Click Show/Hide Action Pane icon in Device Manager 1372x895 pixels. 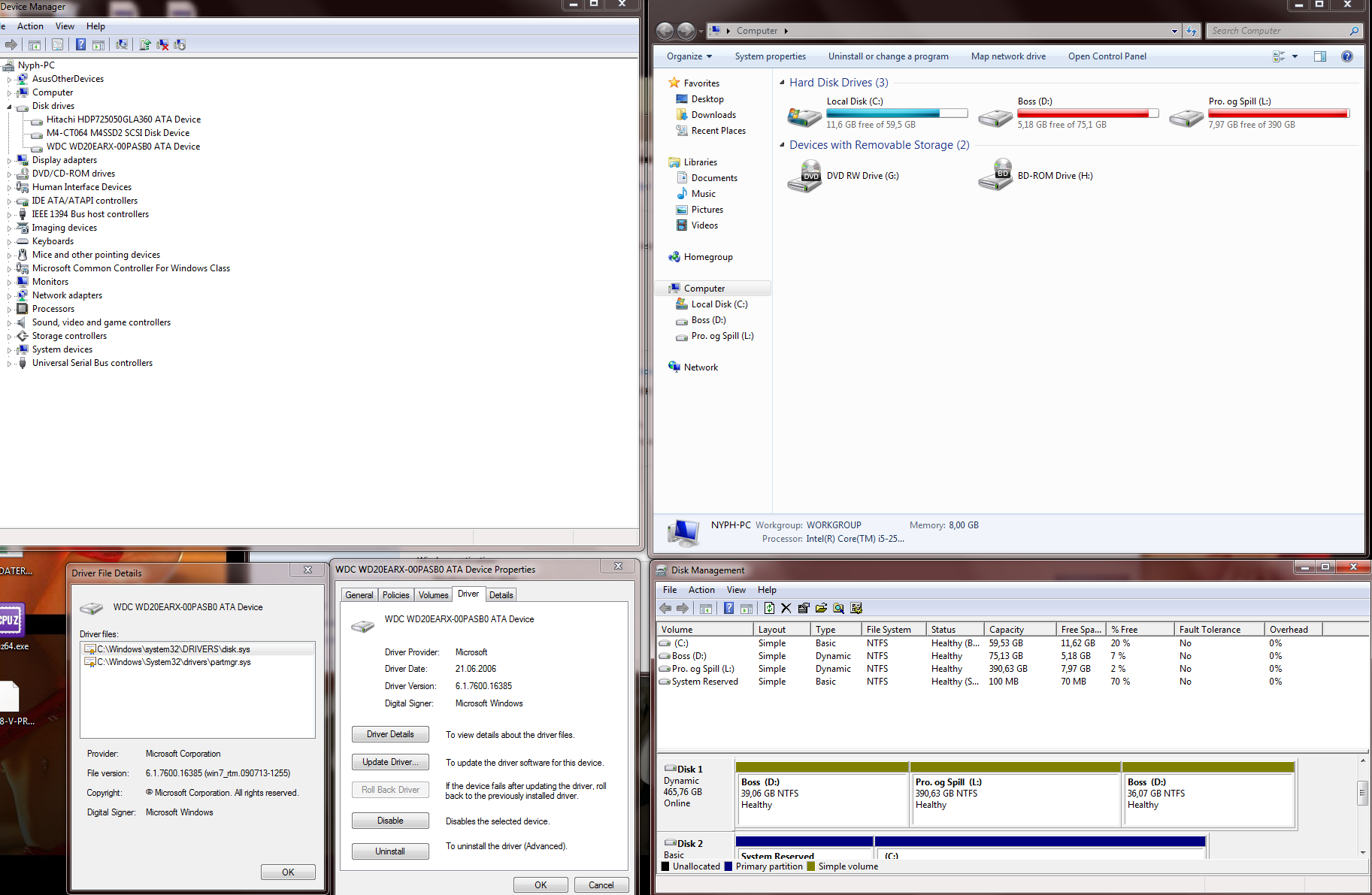pos(98,45)
